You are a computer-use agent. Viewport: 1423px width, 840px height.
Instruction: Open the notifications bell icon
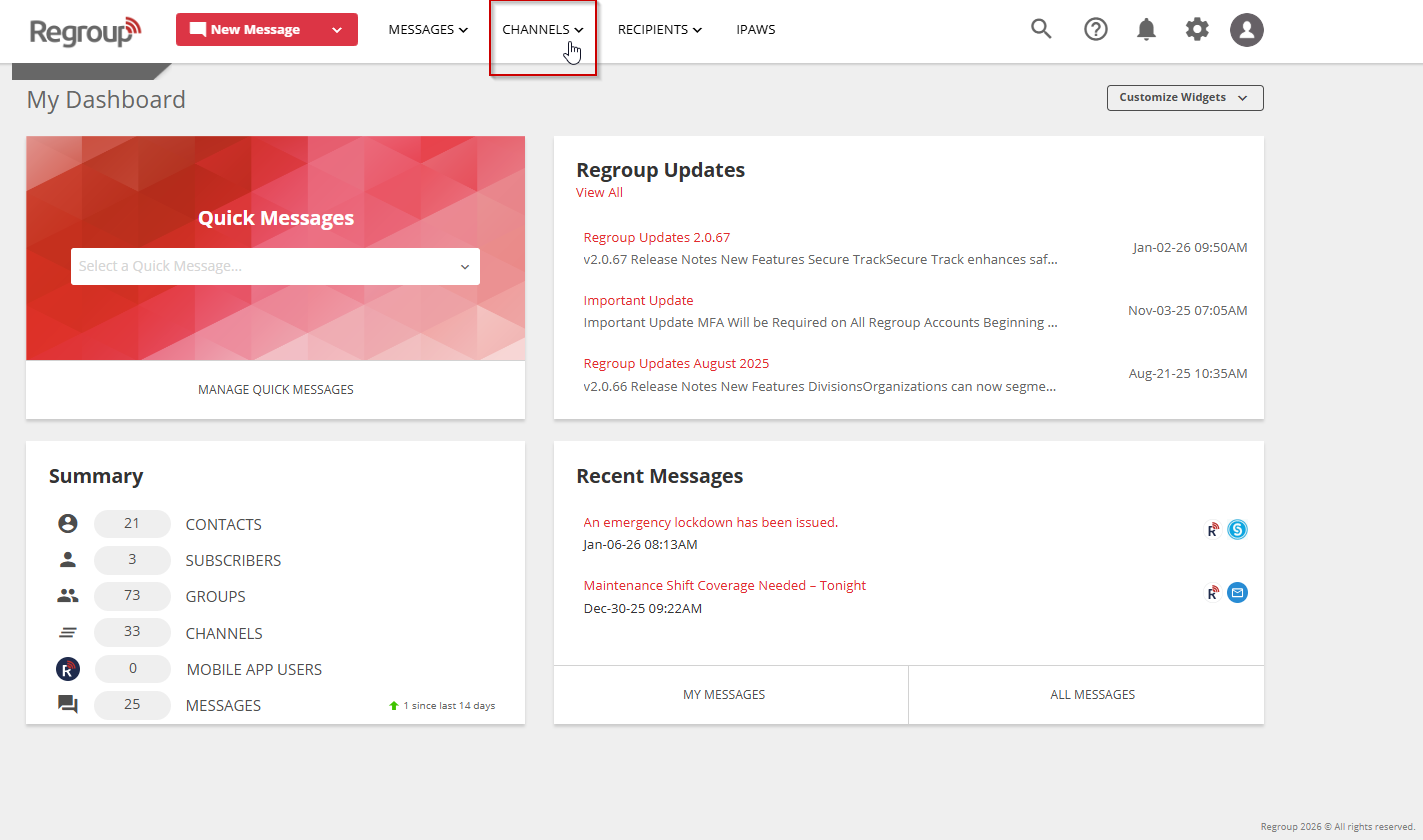point(1146,29)
